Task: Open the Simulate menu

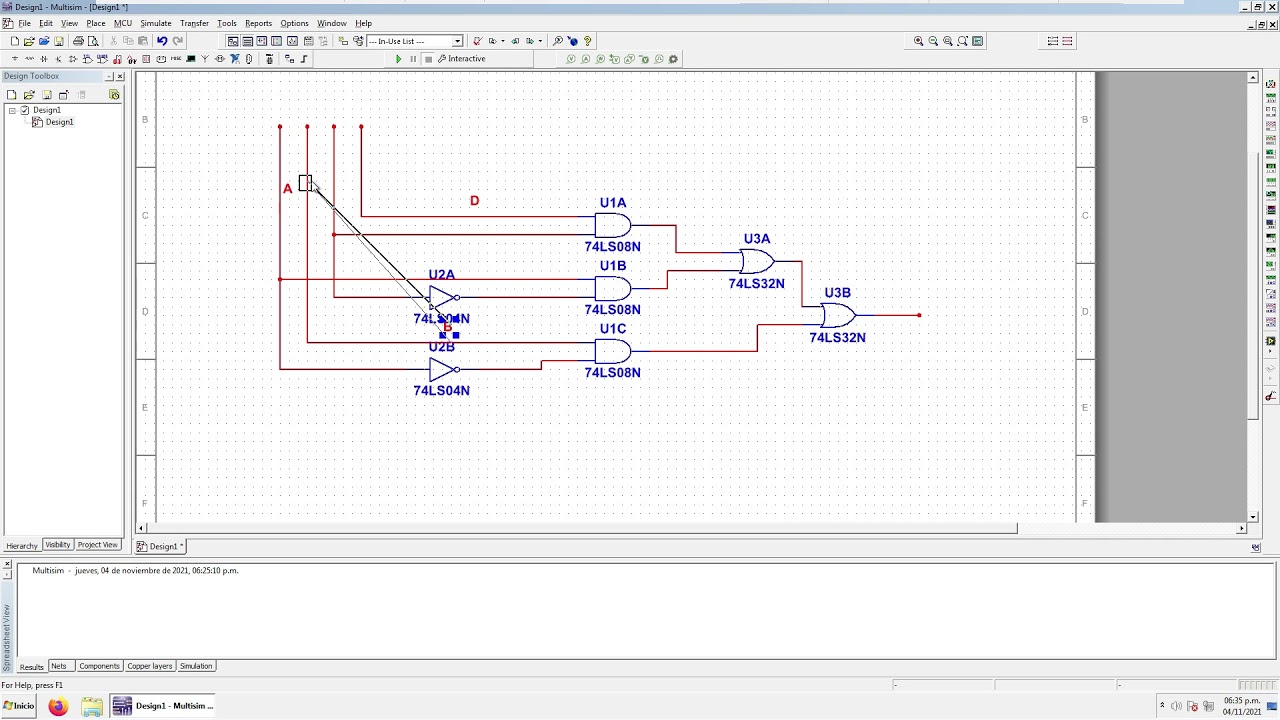Action: pos(155,23)
